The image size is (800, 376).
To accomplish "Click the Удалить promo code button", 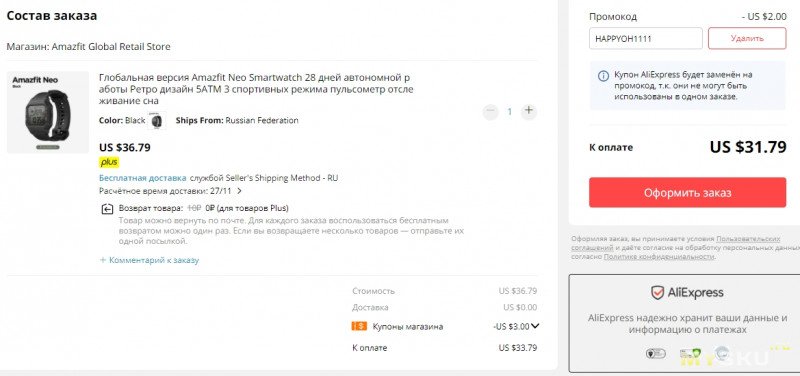I will 747,38.
